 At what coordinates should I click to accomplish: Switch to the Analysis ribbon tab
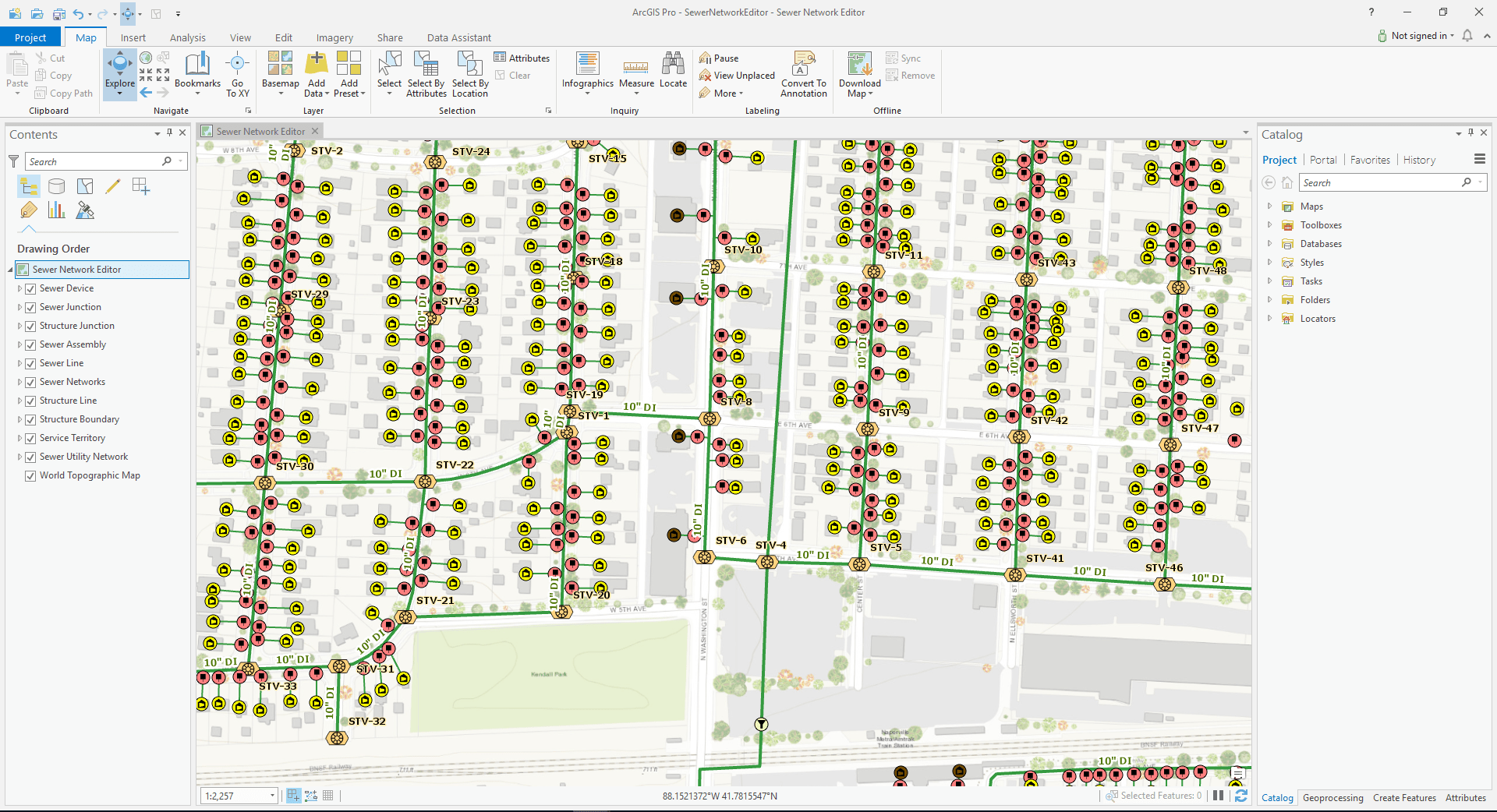[x=188, y=37]
